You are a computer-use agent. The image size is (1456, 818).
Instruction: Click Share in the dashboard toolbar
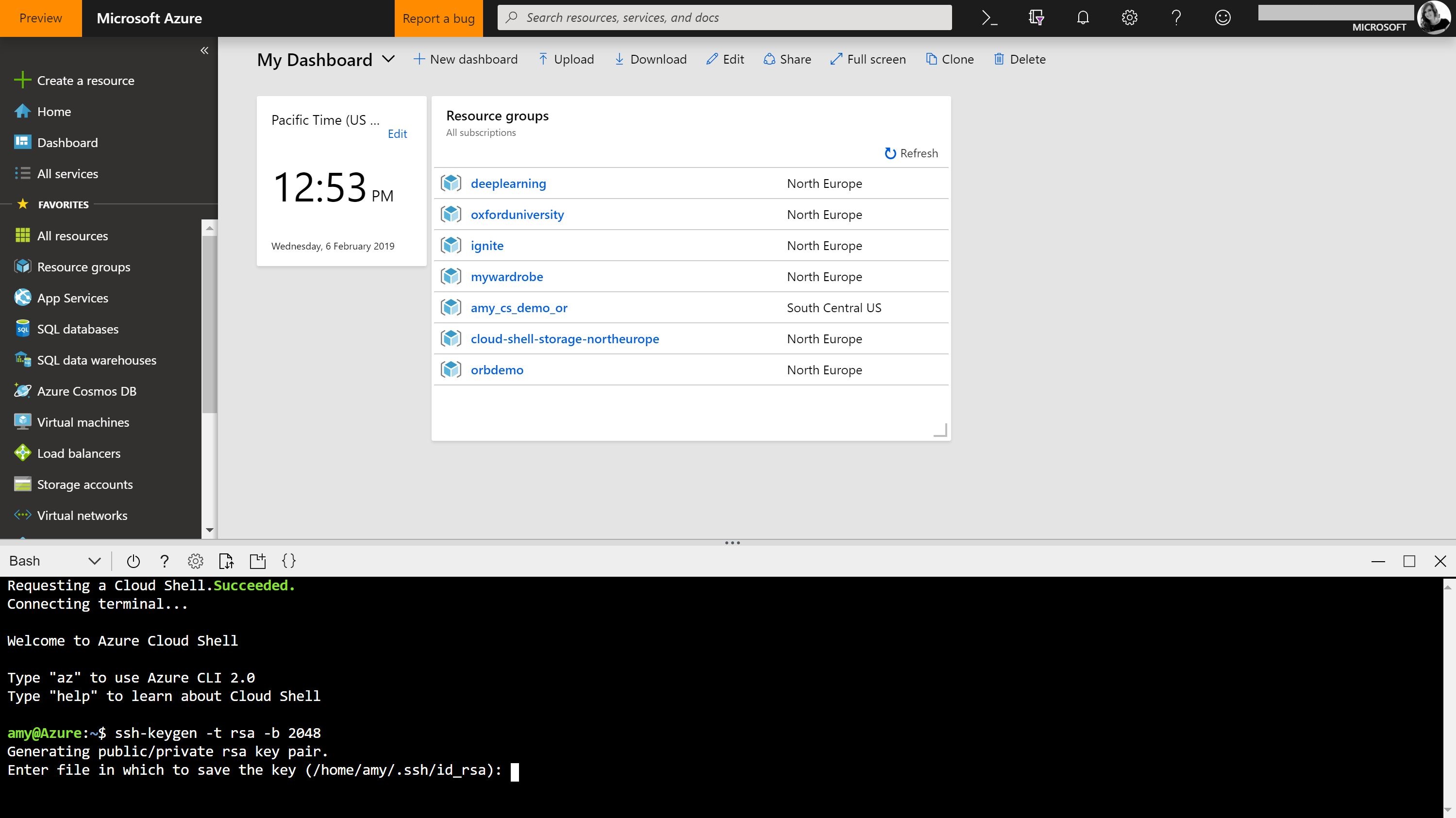coord(787,59)
